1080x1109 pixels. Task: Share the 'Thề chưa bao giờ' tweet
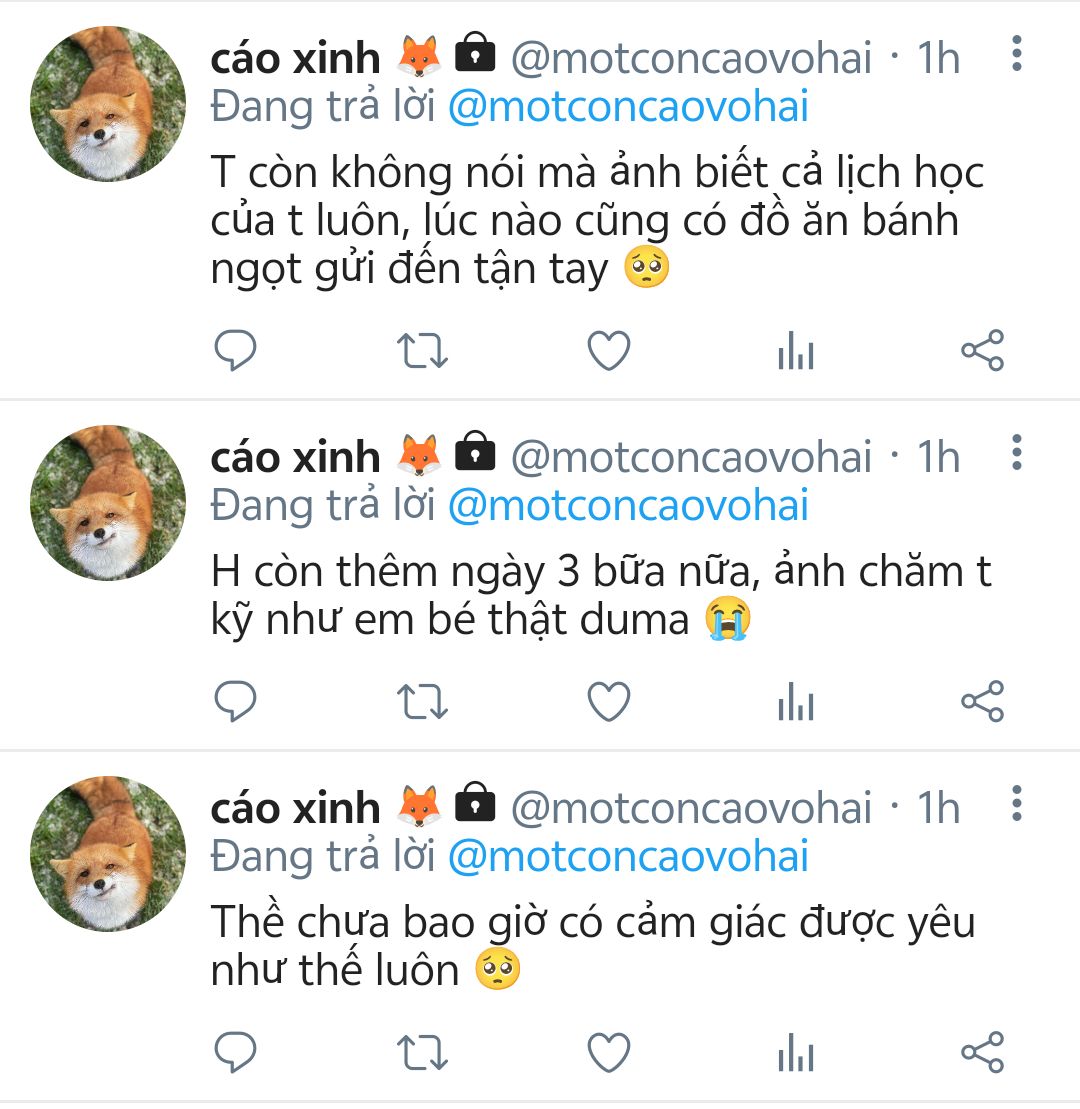982,1051
